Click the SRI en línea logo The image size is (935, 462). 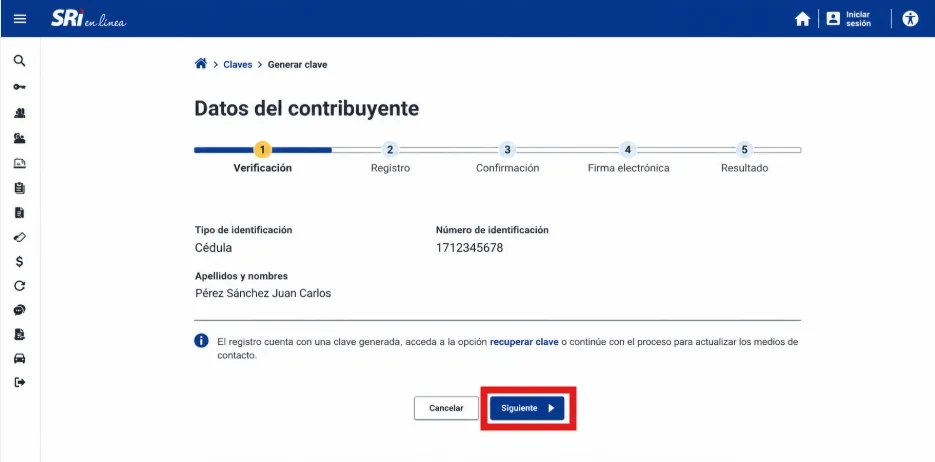(88, 19)
